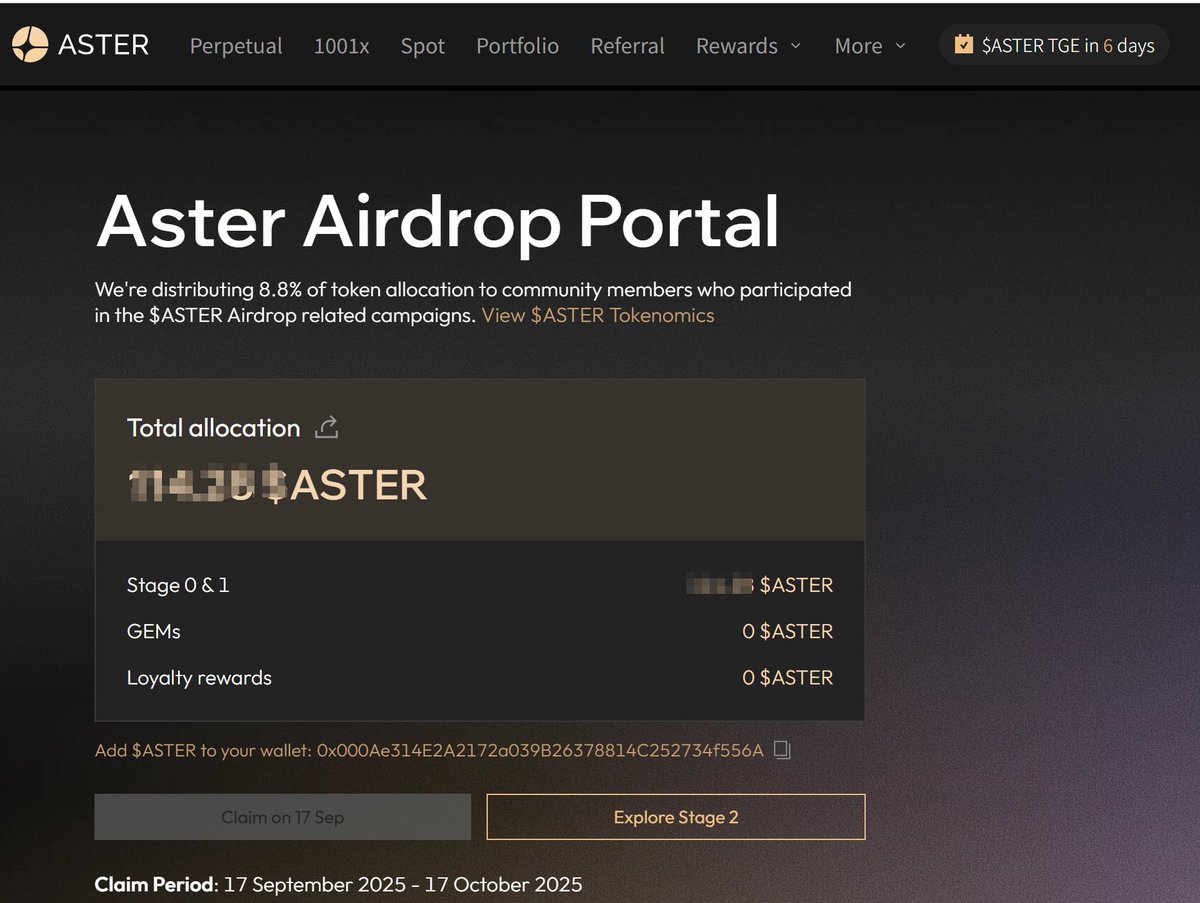Click the Explore Stage 2 button

pyautogui.click(x=676, y=817)
